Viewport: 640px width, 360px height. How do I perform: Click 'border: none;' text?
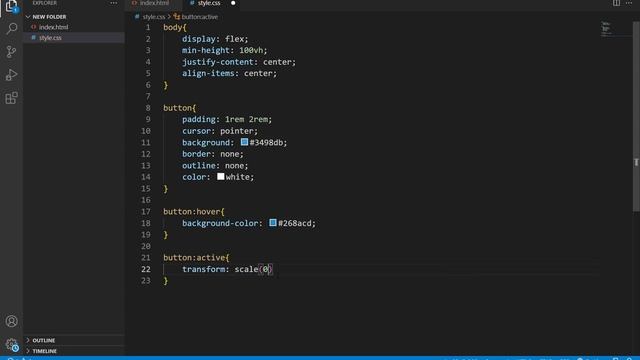pos(213,154)
